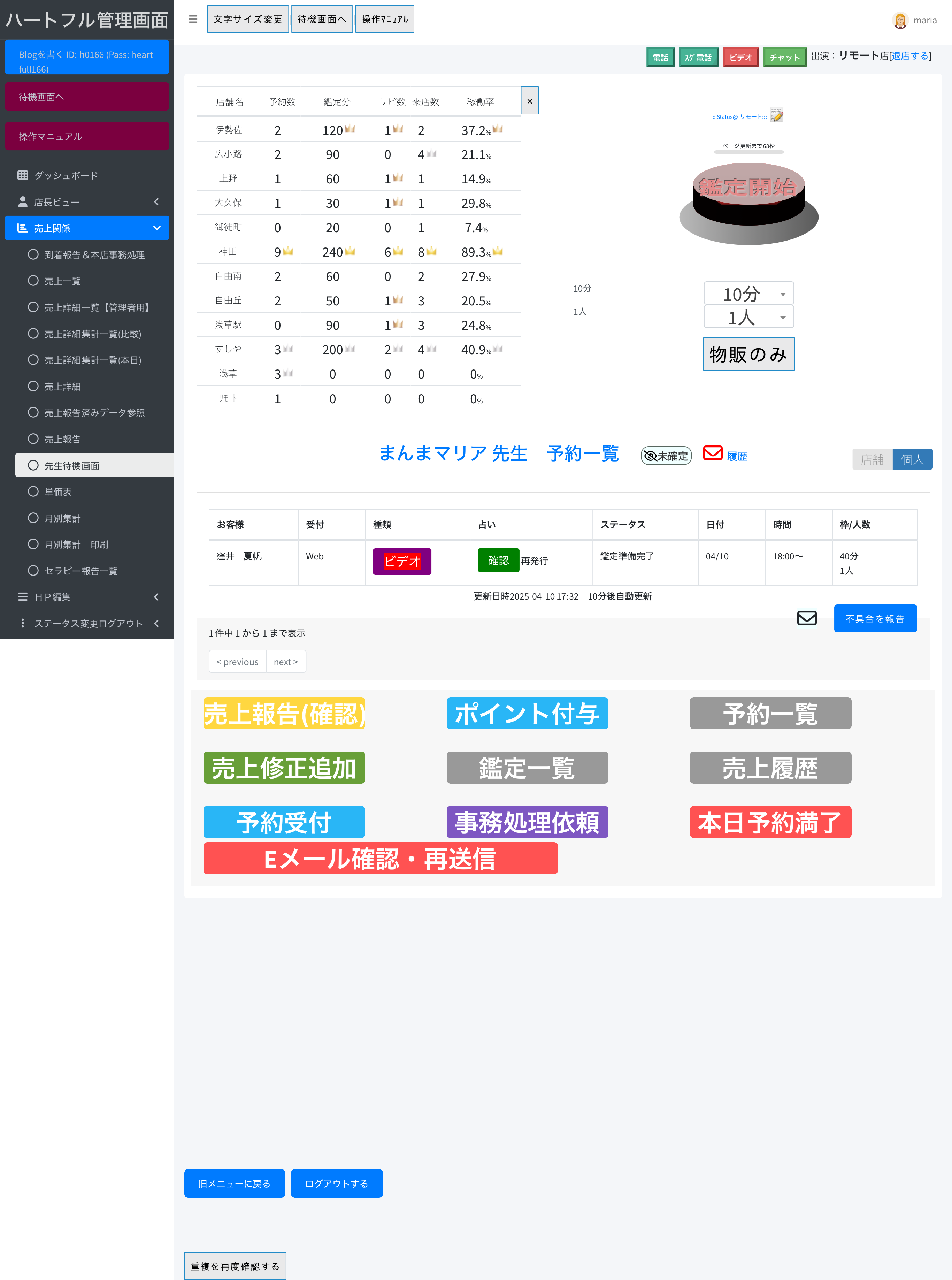Select 月別集計 sidebar item
The image size is (952, 1280).
(62, 518)
